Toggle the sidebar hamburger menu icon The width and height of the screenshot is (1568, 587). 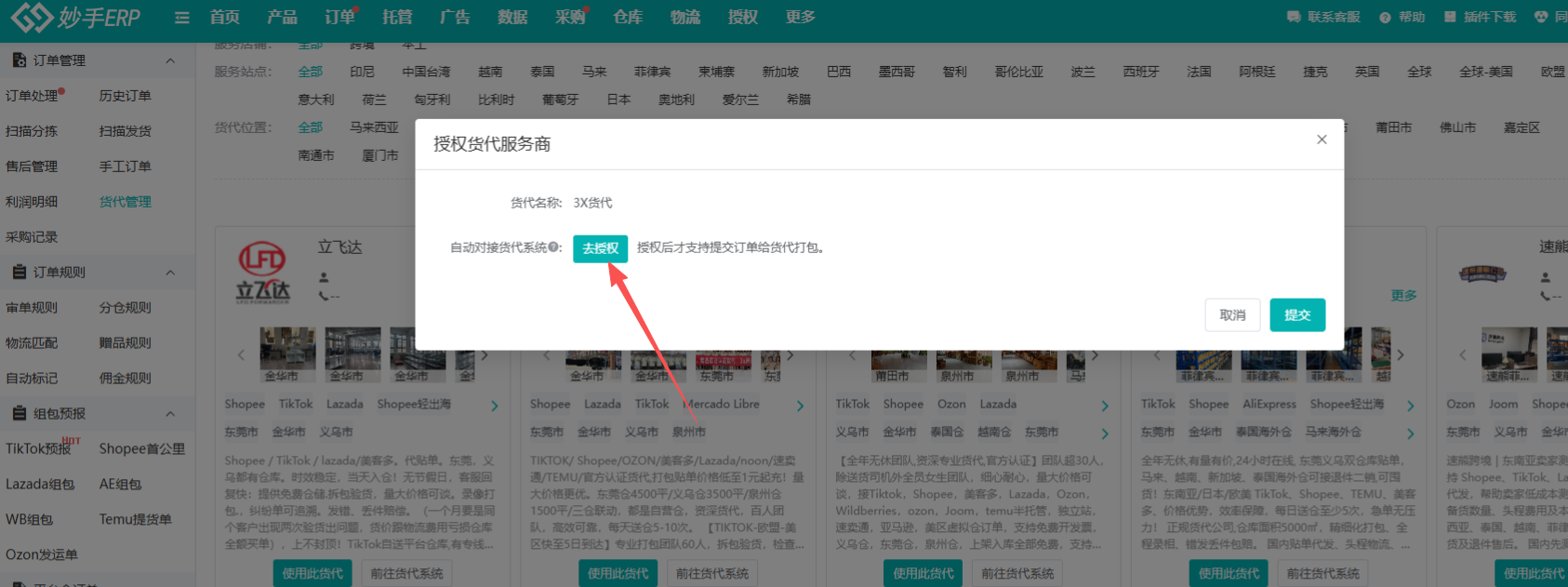click(x=182, y=17)
